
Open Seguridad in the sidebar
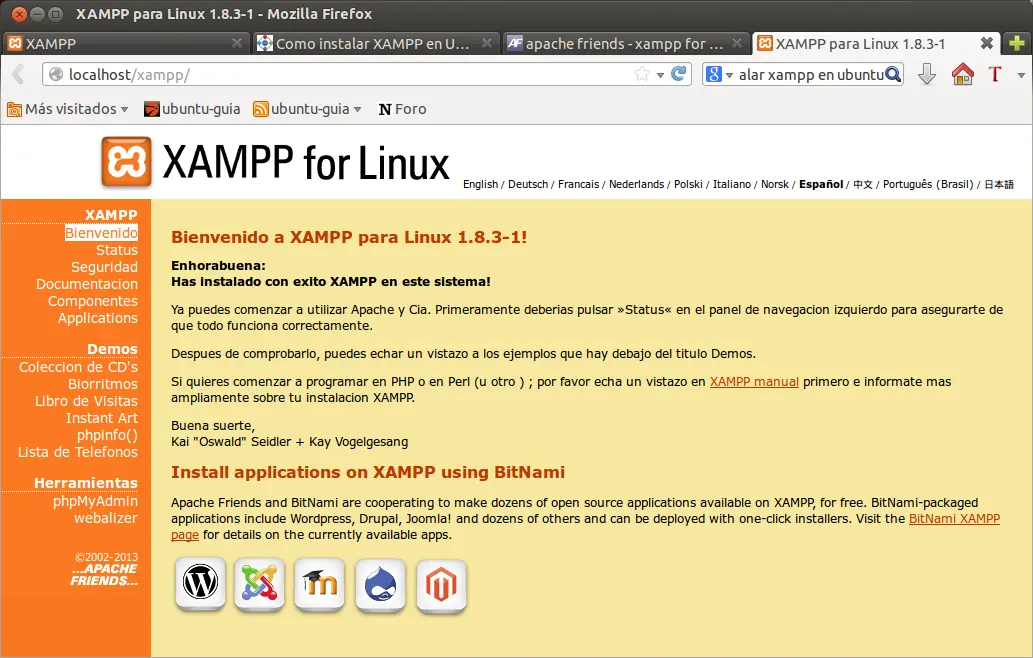[105, 267]
